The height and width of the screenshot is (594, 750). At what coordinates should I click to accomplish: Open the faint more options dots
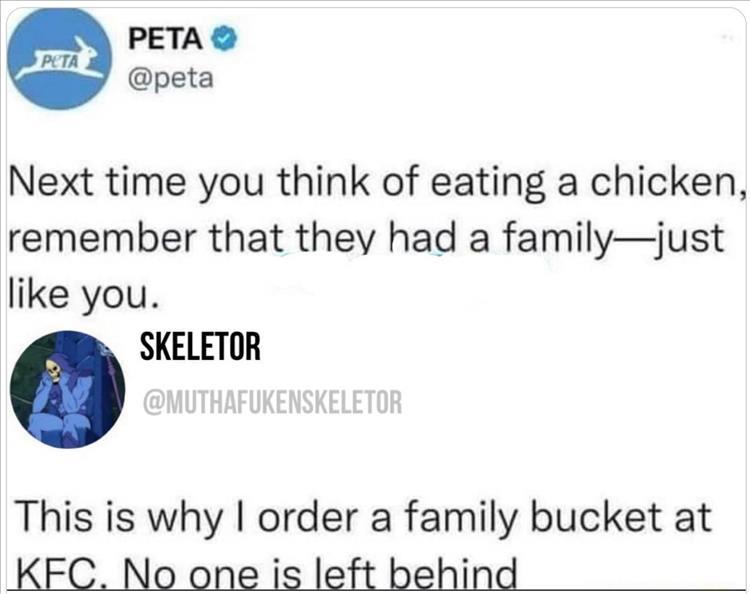pos(727,36)
